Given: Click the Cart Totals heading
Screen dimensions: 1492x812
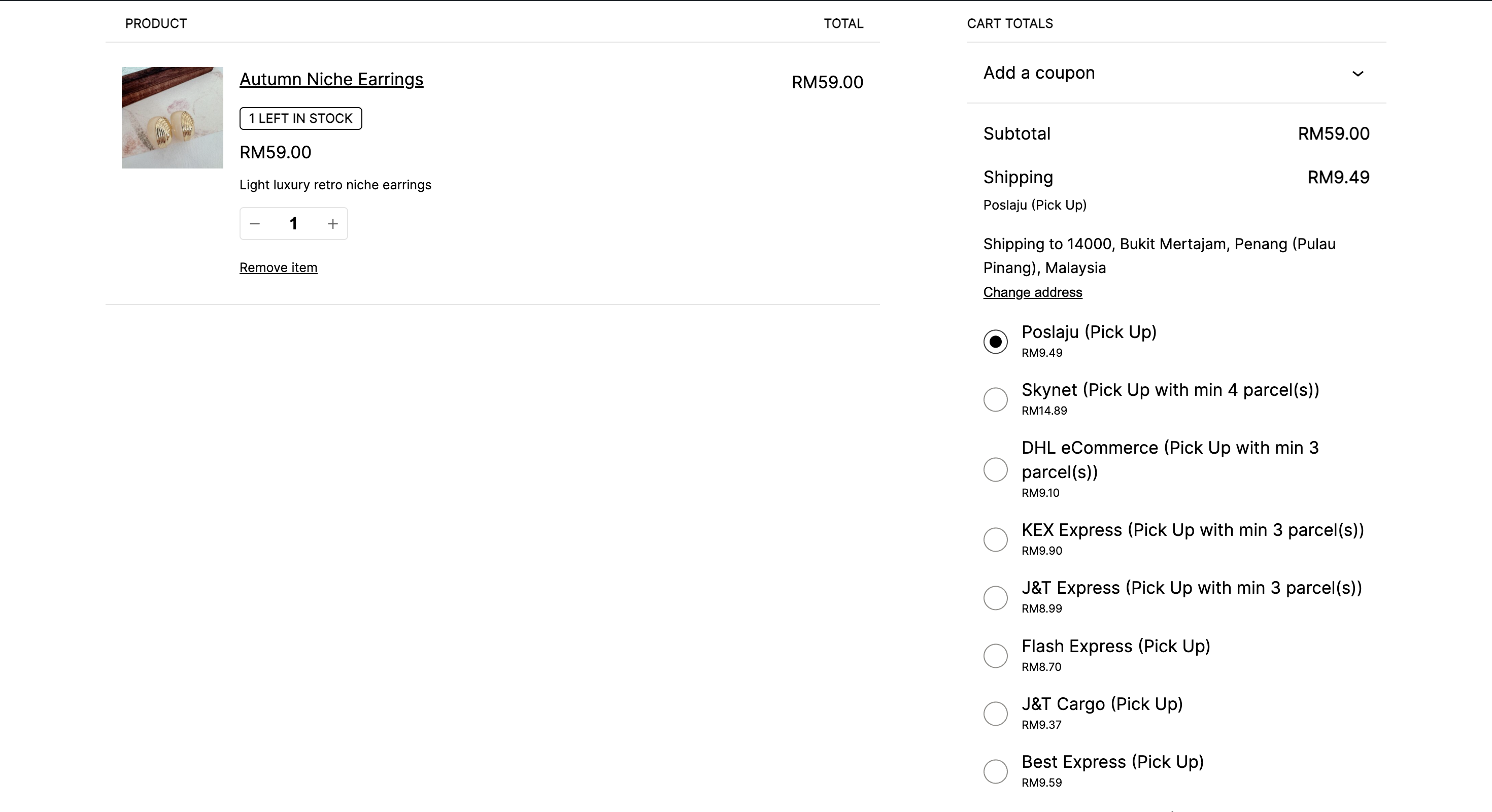Looking at the screenshot, I should click(1009, 24).
